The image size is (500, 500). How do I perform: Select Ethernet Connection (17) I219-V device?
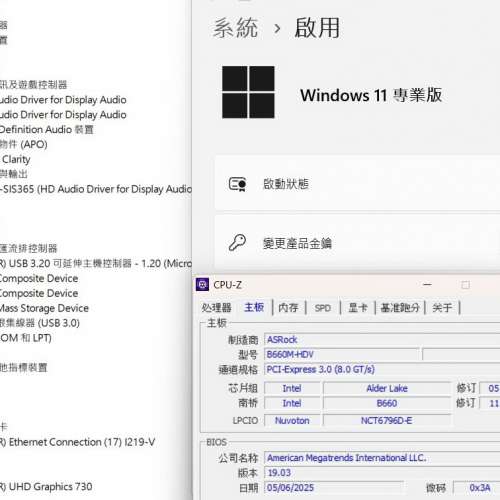click(x=77, y=442)
